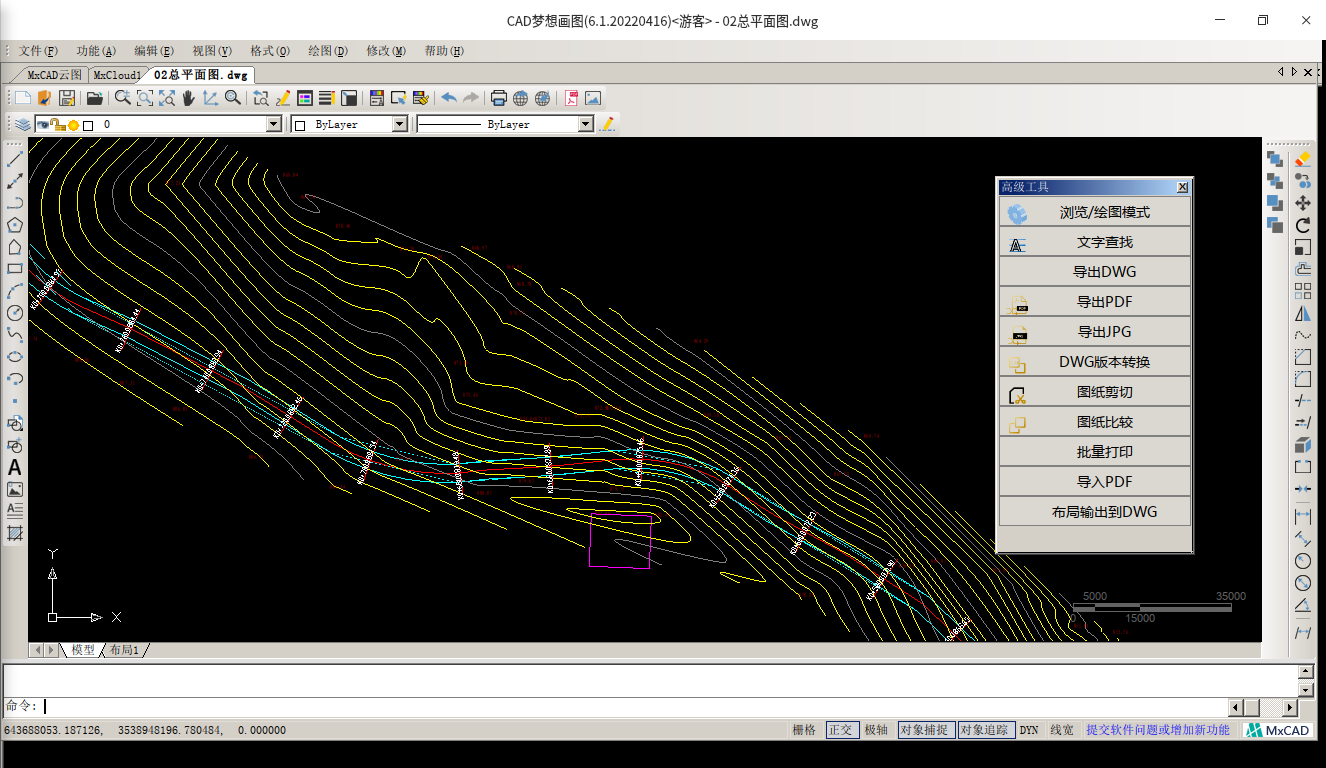Viewport: 1326px width, 768px height.
Task: Expand the ByLayer linetype dropdown
Action: [586, 124]
